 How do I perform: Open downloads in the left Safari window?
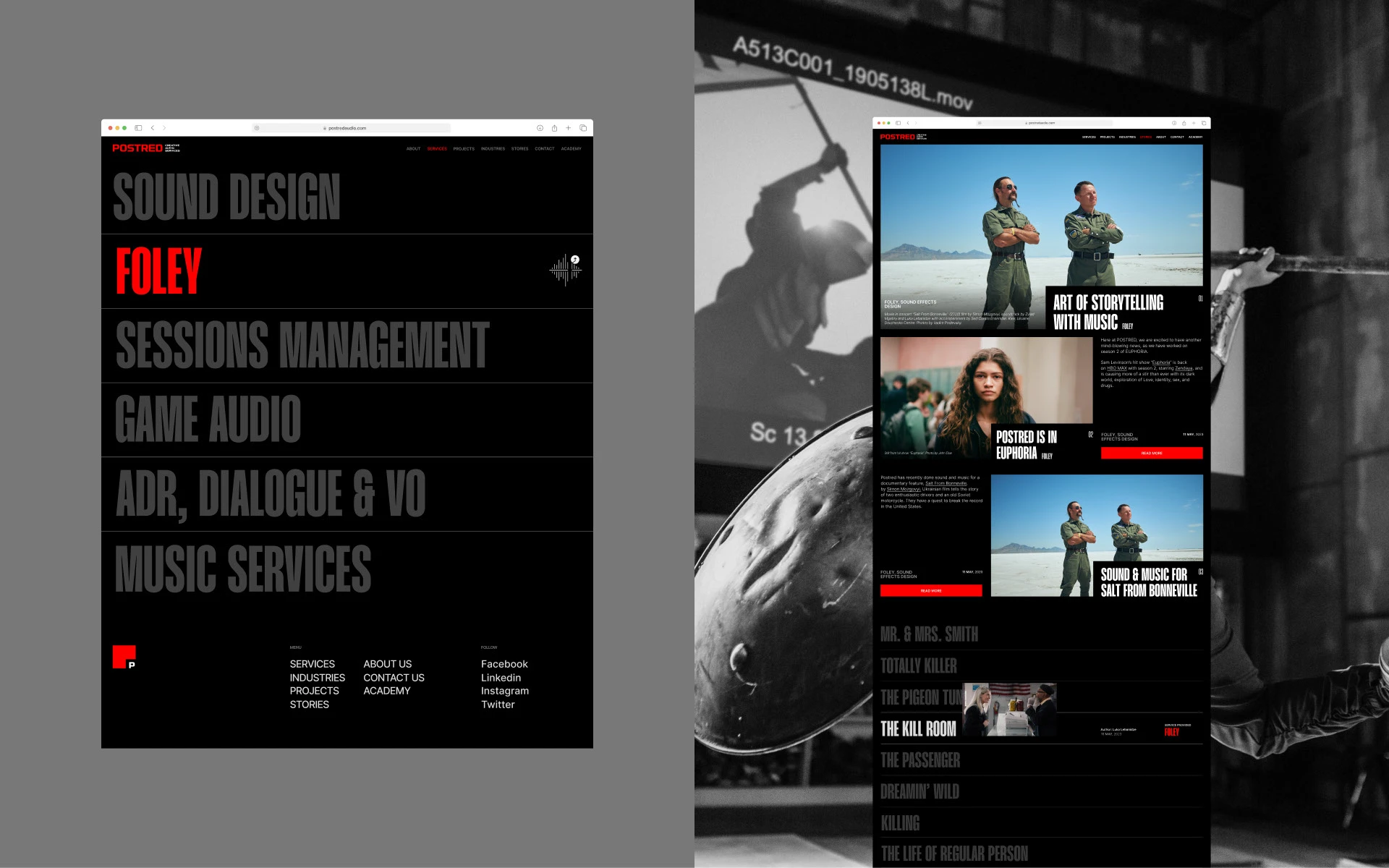point(540,128)
